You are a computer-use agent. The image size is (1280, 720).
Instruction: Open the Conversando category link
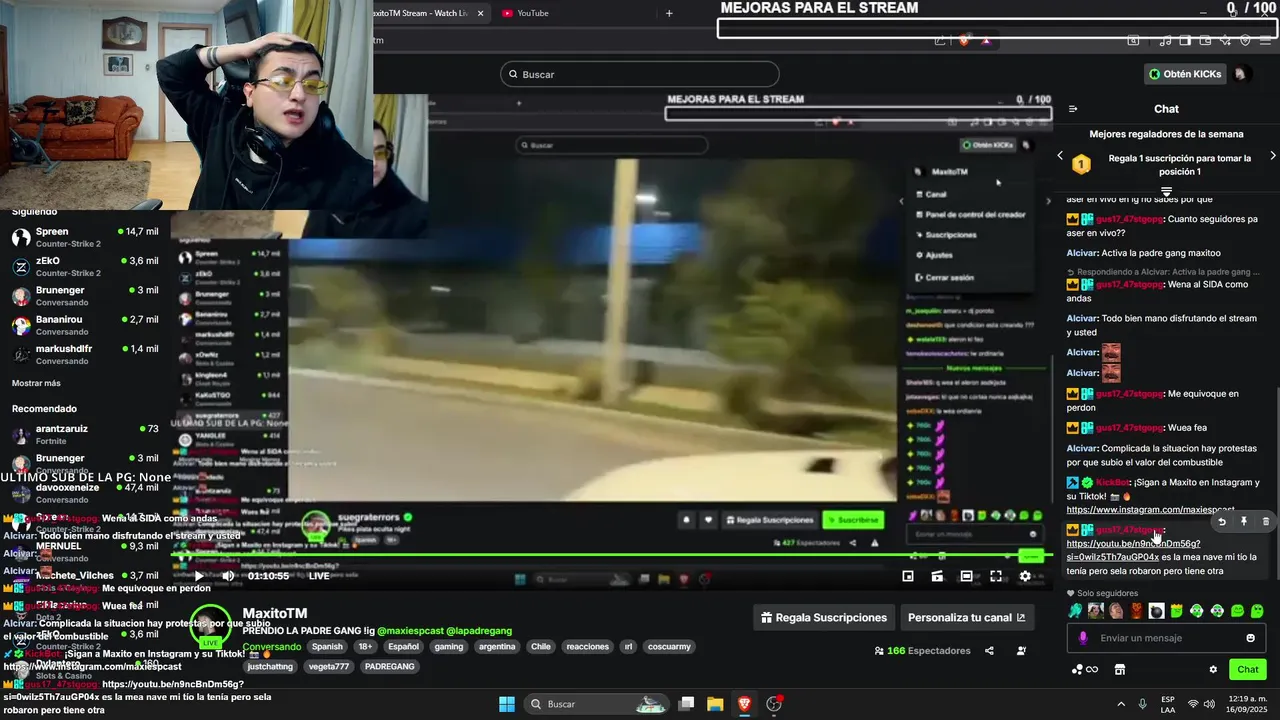272,646
